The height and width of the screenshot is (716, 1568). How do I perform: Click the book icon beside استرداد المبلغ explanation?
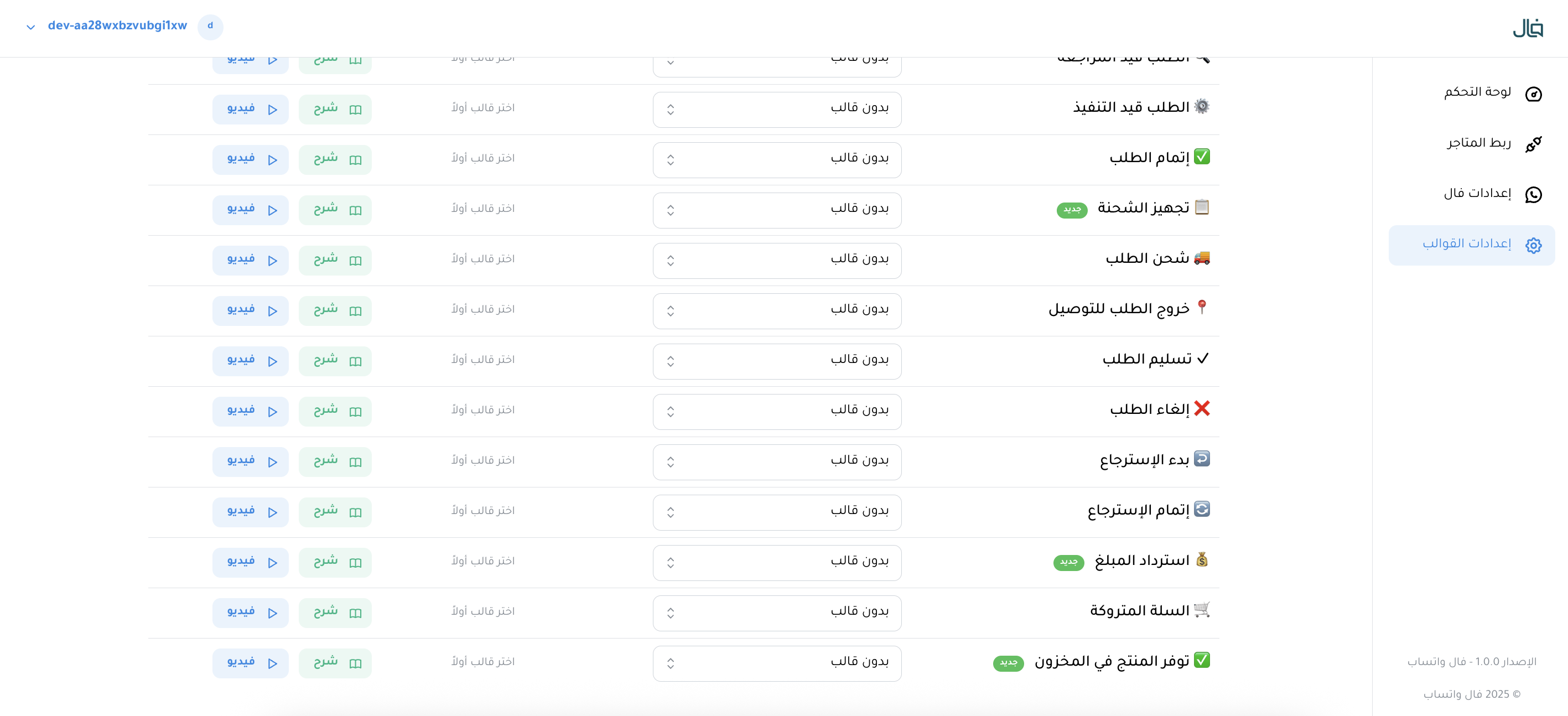click(356, 562)
